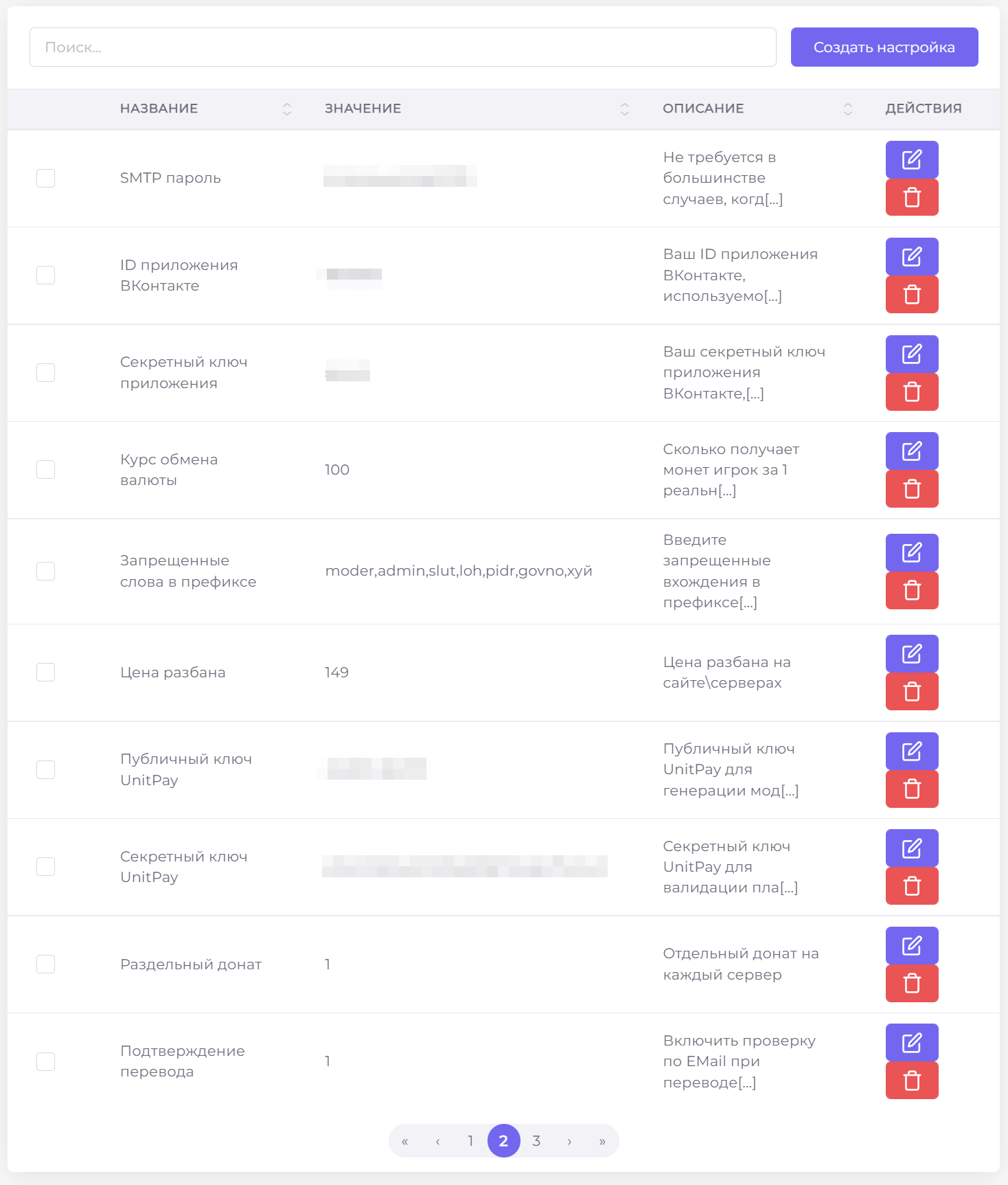1008x1185 pixels.
Task: Delete the Курс обмена валюты setting
Action: 912,489
